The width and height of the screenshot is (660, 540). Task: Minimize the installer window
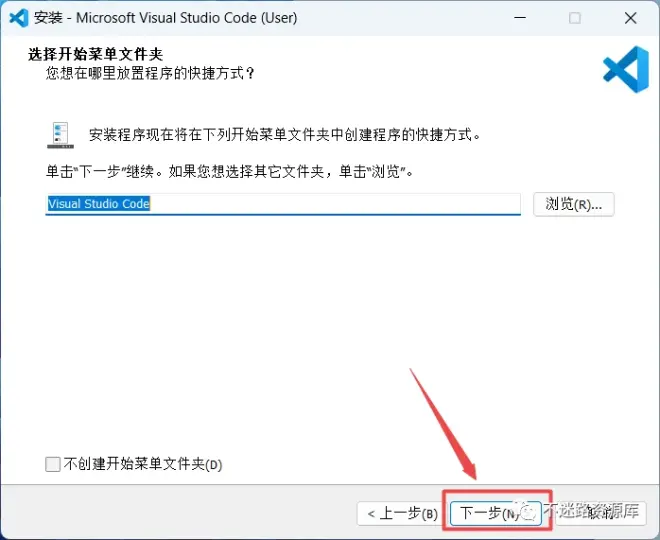520,18
